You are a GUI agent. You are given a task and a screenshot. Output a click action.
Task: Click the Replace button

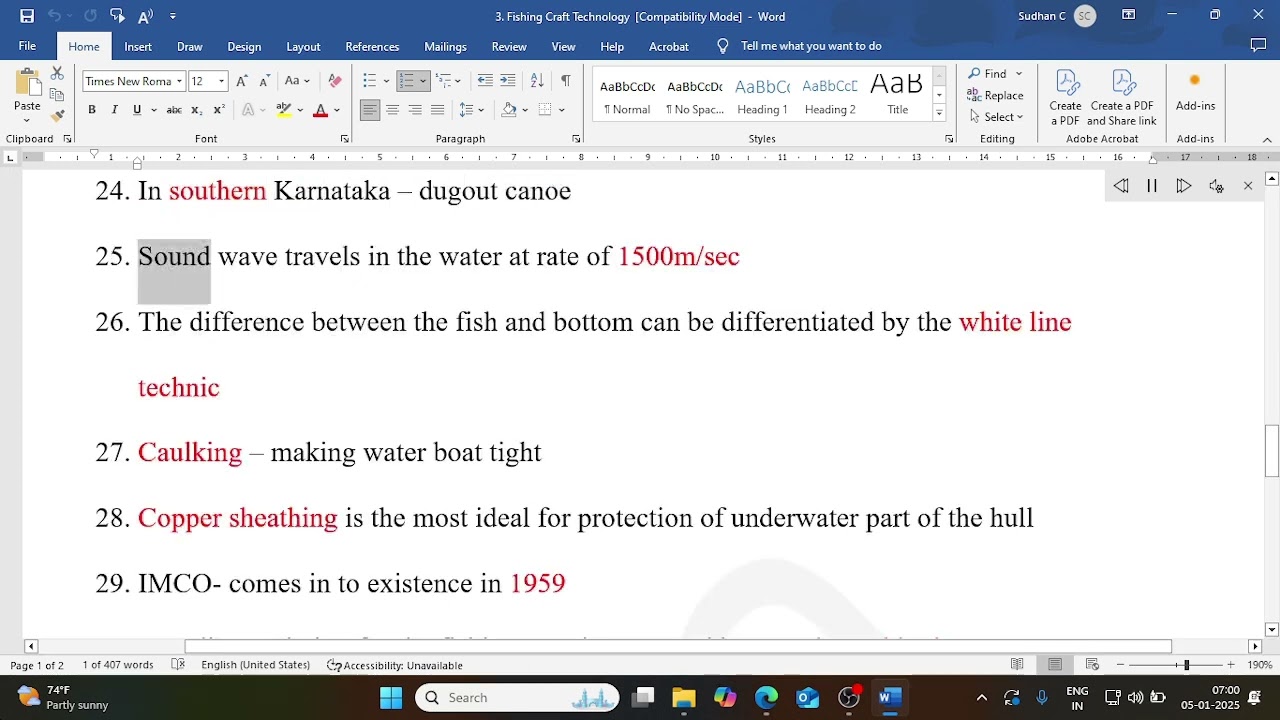coord(996,95)
